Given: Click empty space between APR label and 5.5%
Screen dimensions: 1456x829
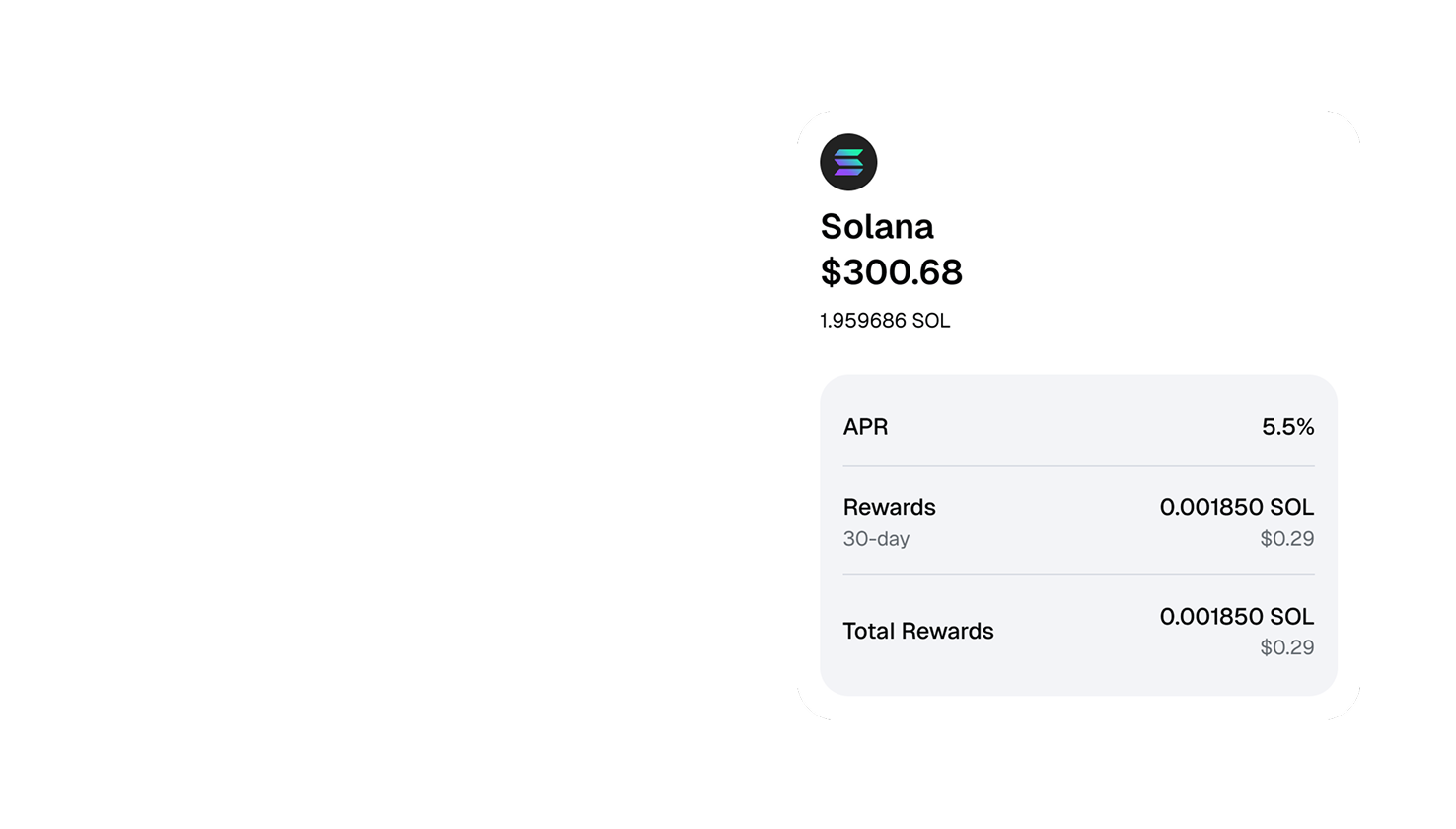Looking at the screenshot, I should [1075, 427].
